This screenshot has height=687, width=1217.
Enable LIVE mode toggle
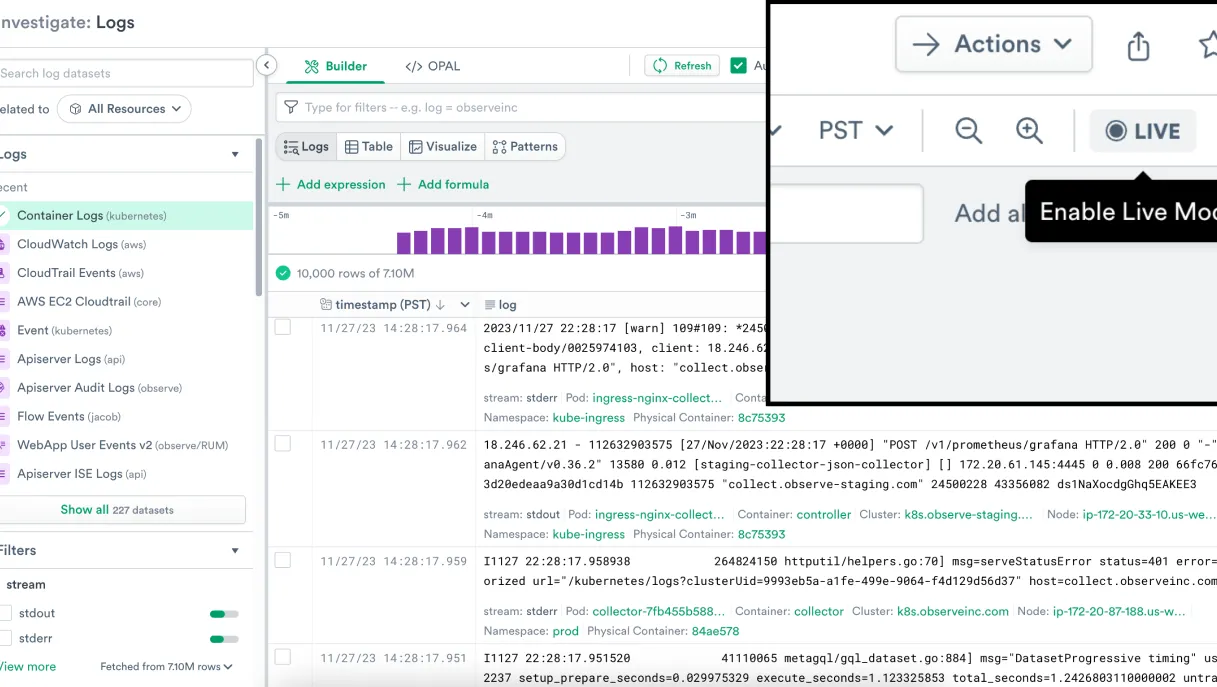tap(1142, 131)
